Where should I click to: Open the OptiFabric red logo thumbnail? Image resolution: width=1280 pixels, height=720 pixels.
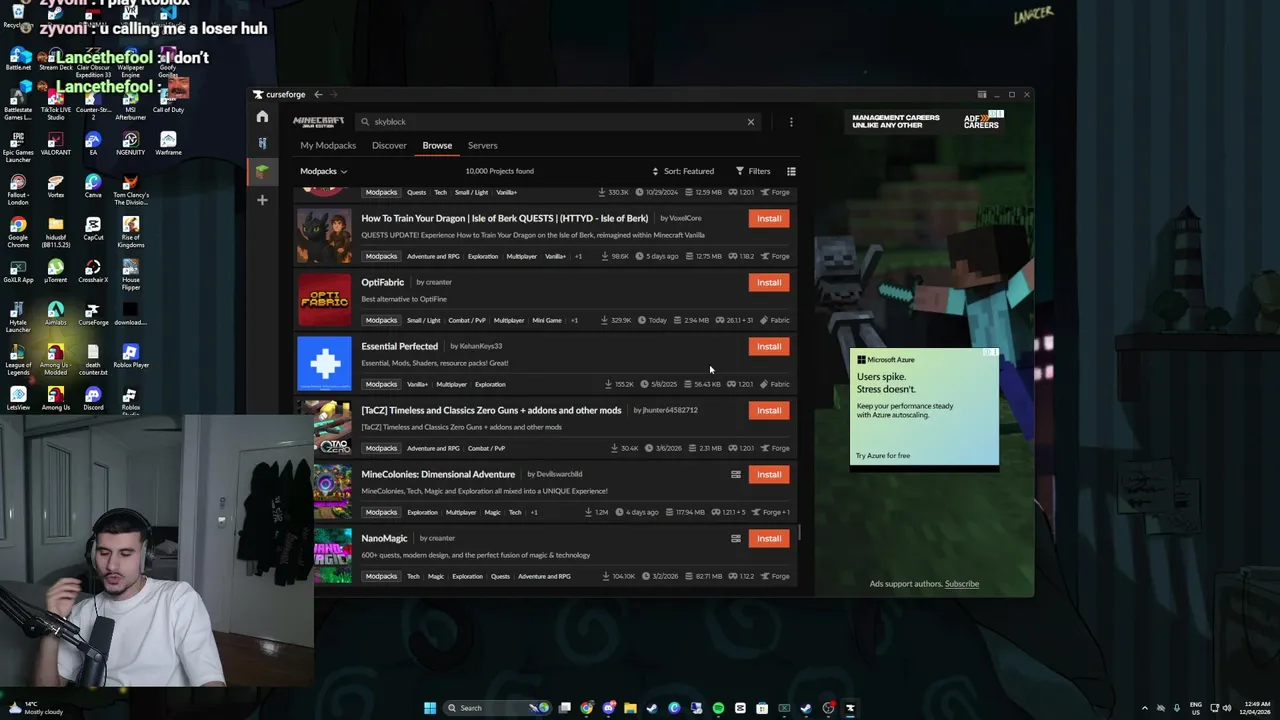tap(324, 300)
